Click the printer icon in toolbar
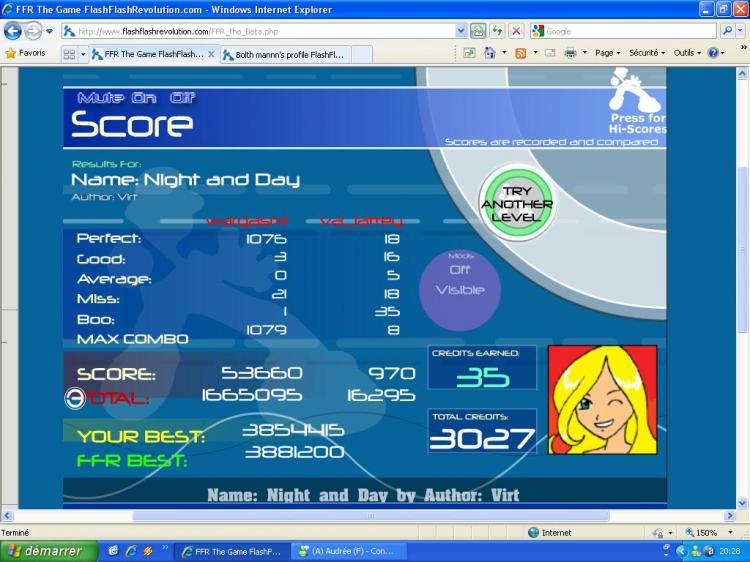This screenshot has height=562, width=750. click(x=570, y=53)
